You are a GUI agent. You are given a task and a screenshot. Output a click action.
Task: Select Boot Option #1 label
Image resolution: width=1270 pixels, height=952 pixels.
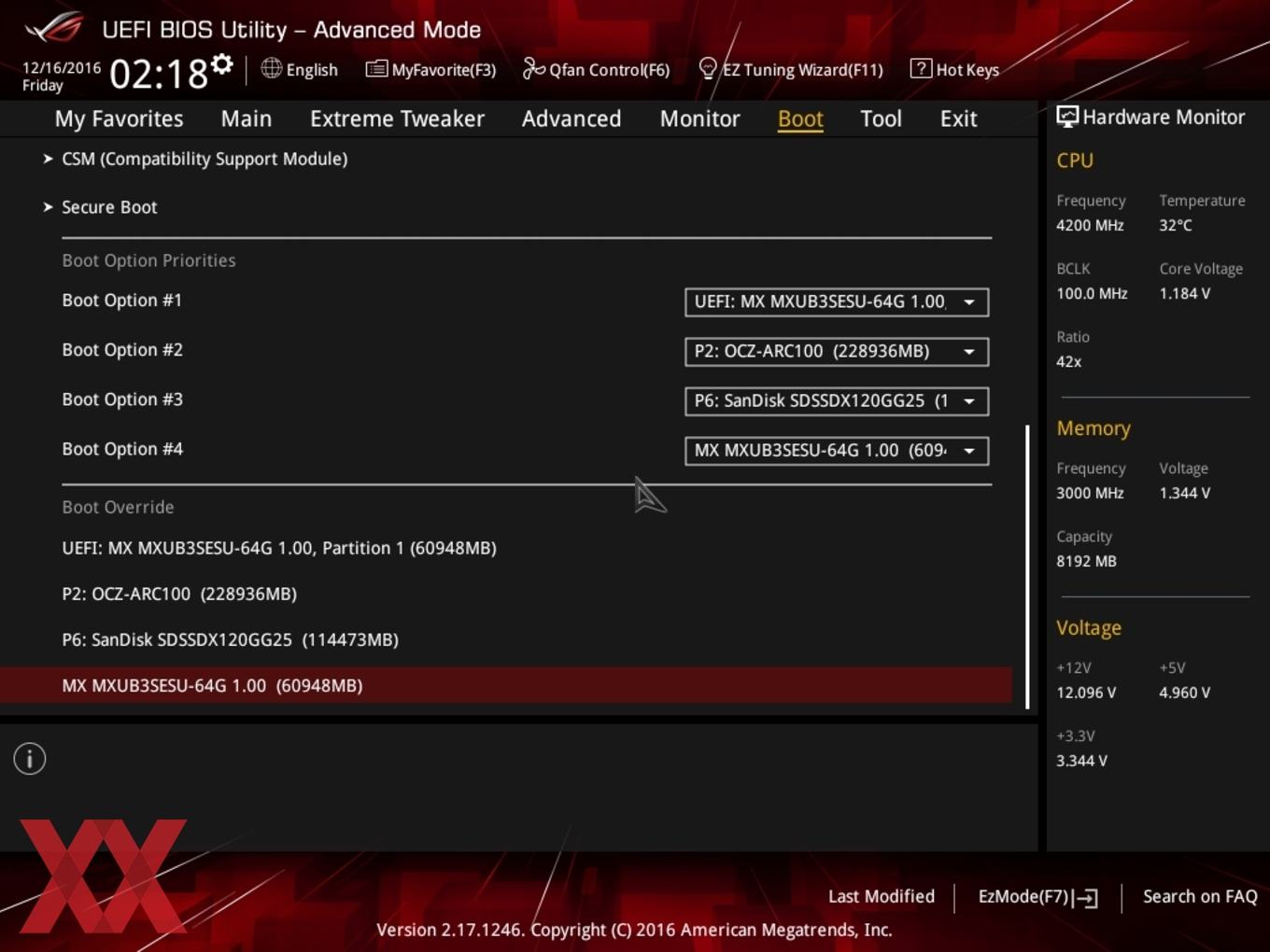tap(122, 301)
